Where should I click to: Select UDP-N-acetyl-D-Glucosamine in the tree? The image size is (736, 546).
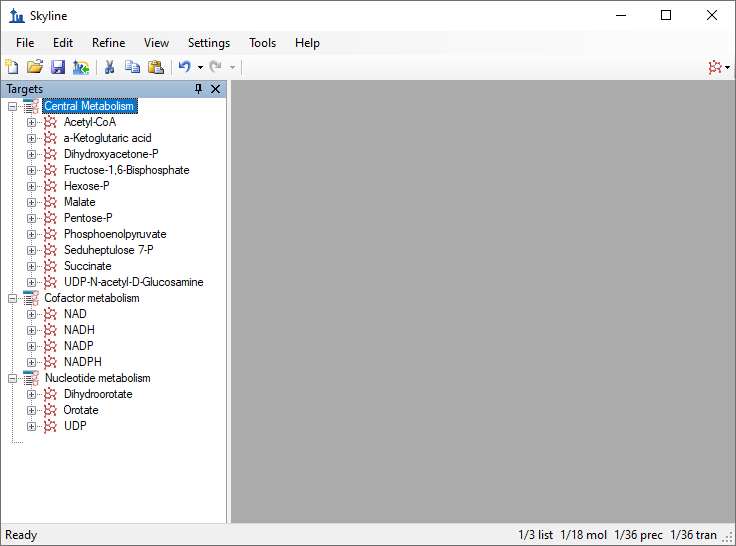tap(134, 282)
